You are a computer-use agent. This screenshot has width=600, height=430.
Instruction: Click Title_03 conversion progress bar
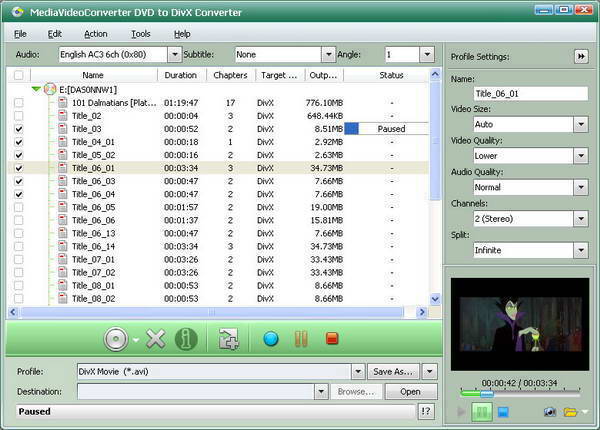click(x=386, y=129)
